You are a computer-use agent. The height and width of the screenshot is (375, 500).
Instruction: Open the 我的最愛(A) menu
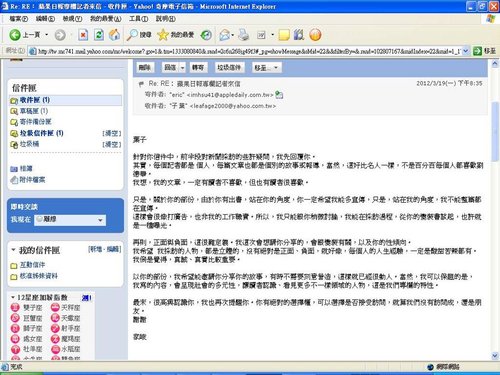[105, 19]
